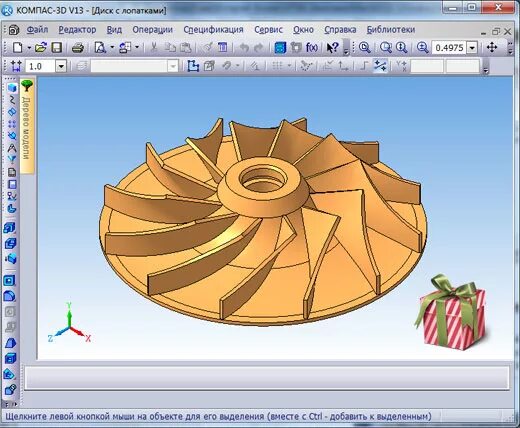Open the Окно menu
The height and width of the screenshot is (428, 520).
[303, 30]
